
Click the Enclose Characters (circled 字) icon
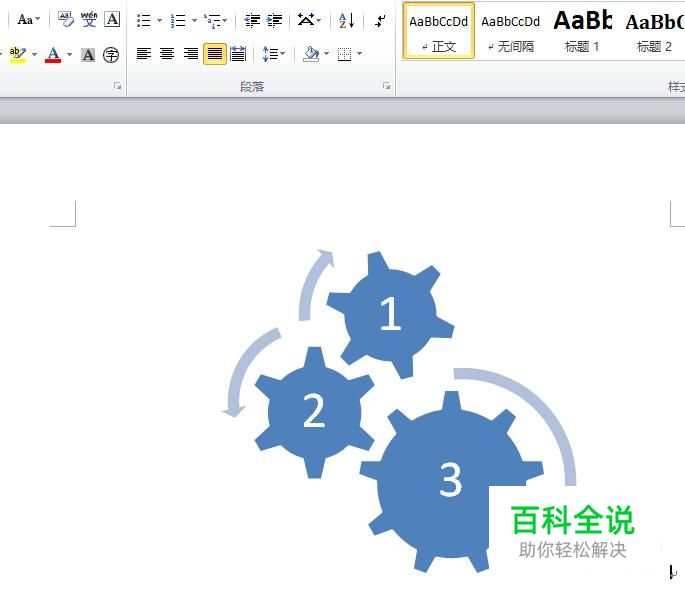[111, 55]
